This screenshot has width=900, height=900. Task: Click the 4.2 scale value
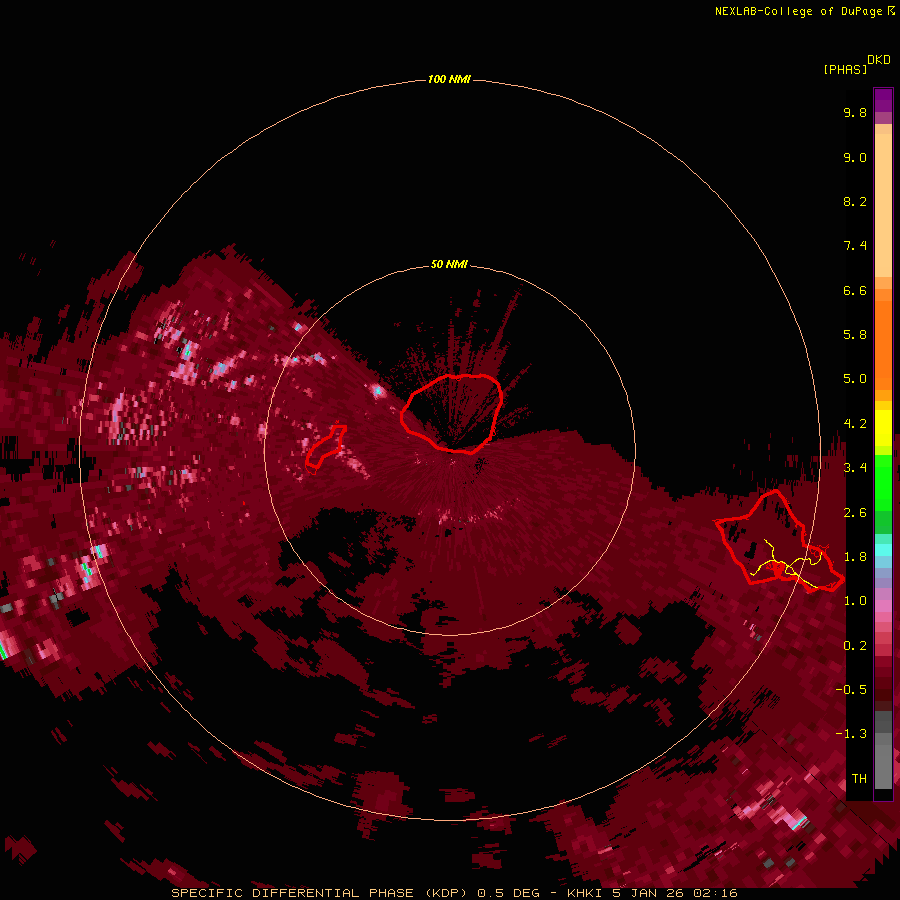[x=855, y=424]
